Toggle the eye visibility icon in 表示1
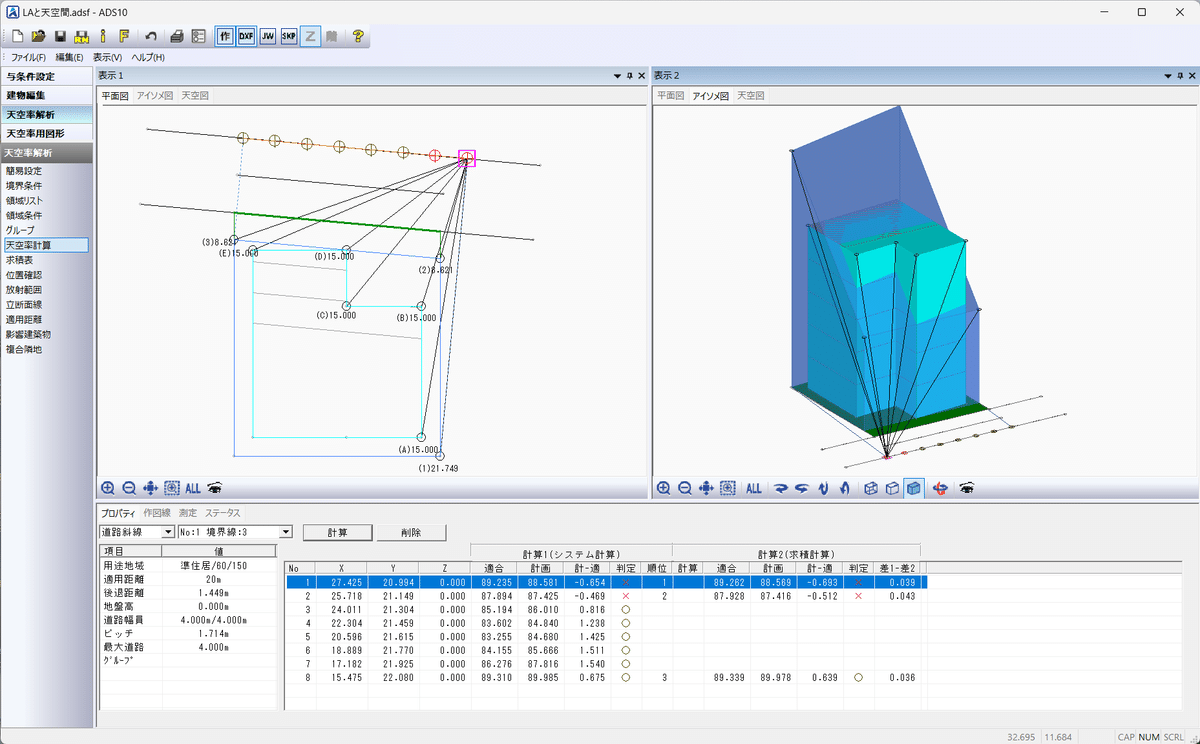This screenshot has width=1200, height=744. (214, 488)
